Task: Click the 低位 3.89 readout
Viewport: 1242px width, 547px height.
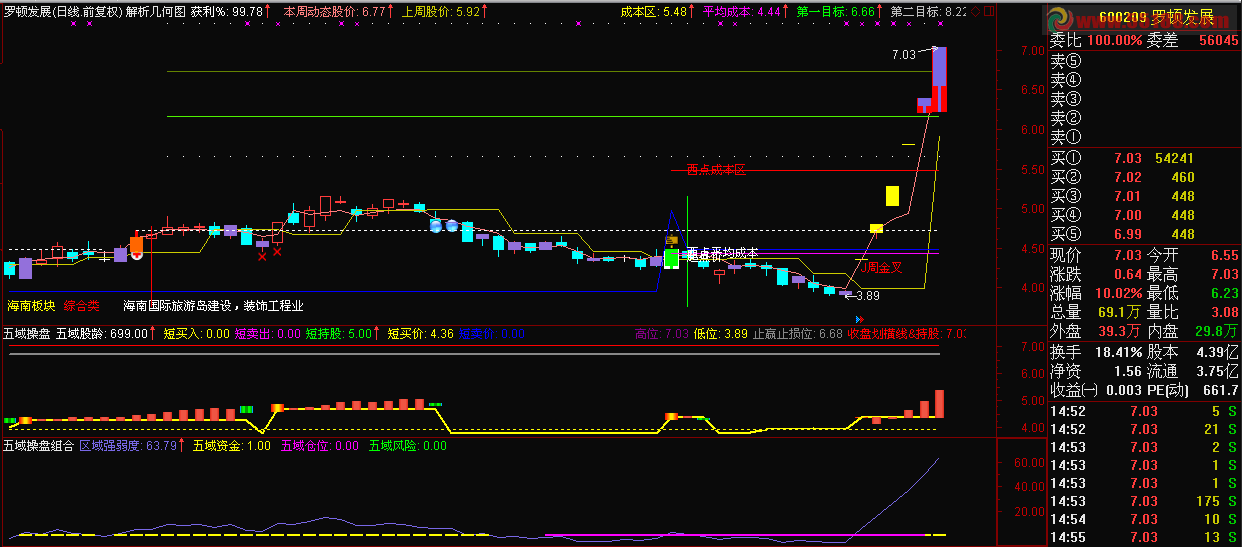Action: [720, 334]
